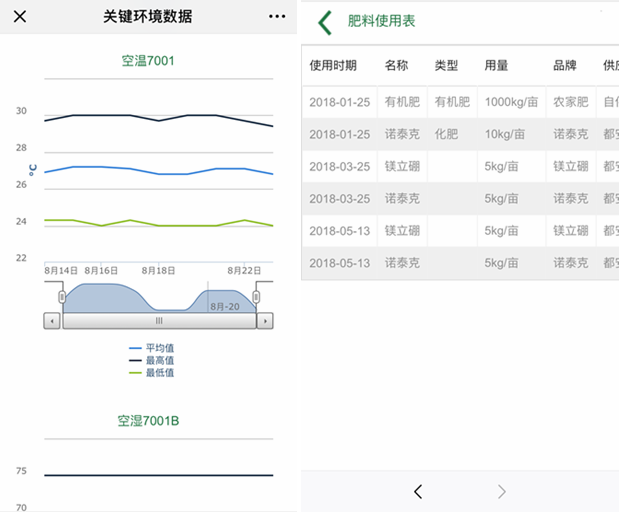Open the three-dot more options menu
The width and height of the screenshot is (619, 512).
pyautogui.click(x=277, y=17)
